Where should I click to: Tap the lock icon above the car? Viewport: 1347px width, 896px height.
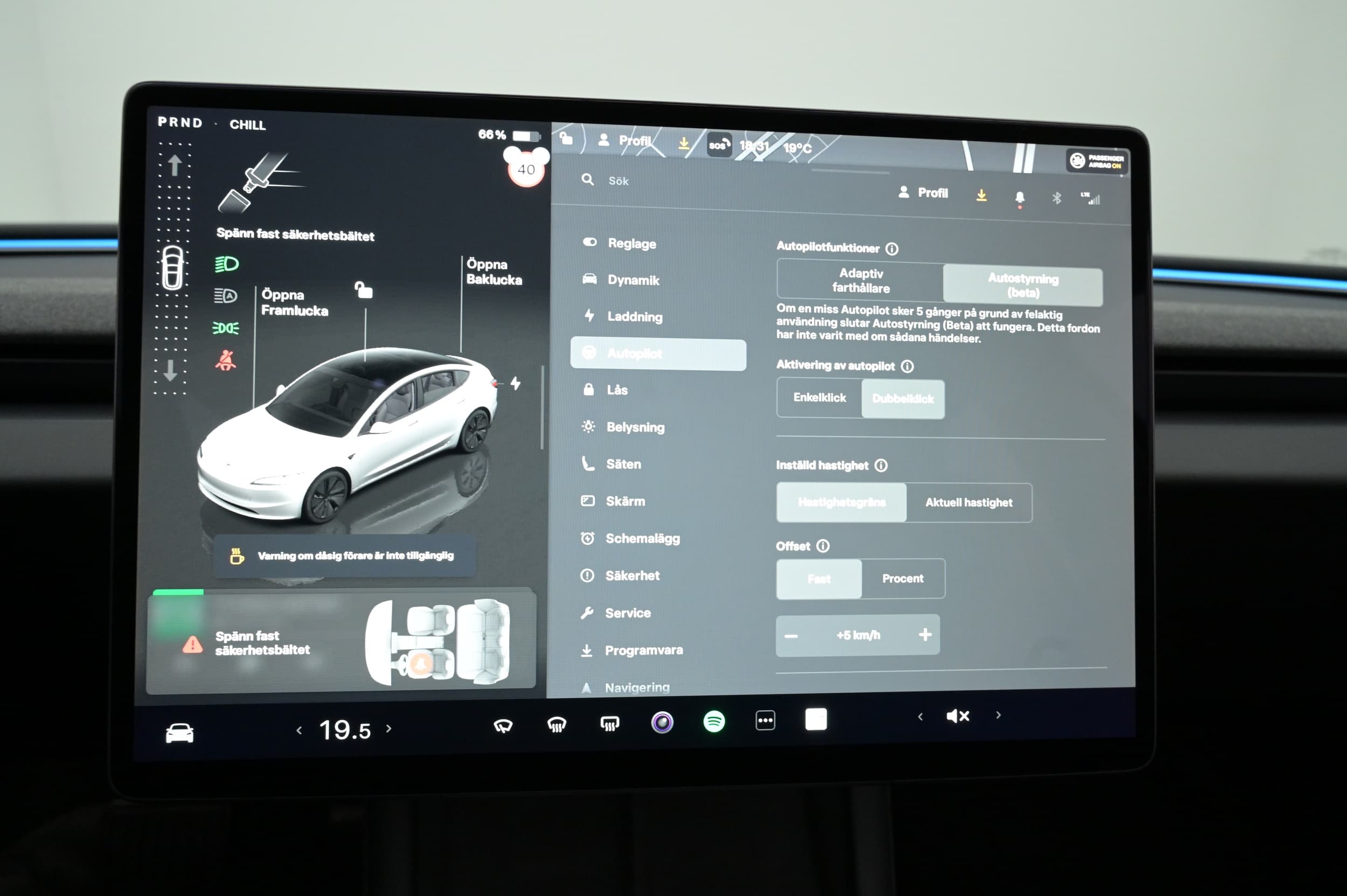[x=364, y=290]
